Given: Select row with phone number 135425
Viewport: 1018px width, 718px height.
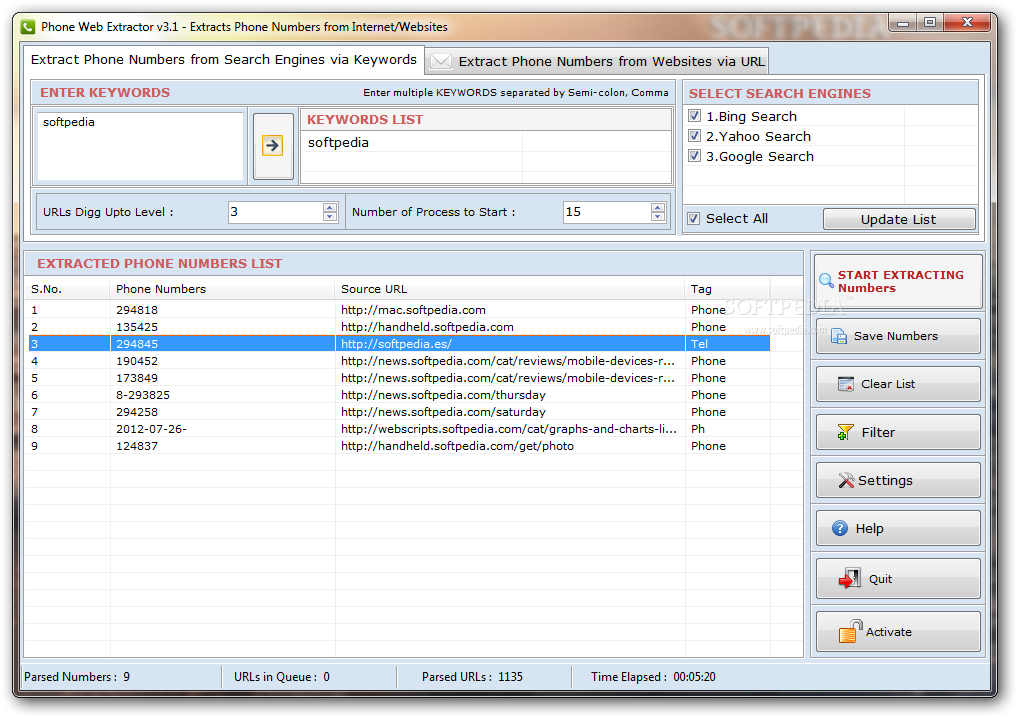Looking at the screenshot, I should pos(399,327).
